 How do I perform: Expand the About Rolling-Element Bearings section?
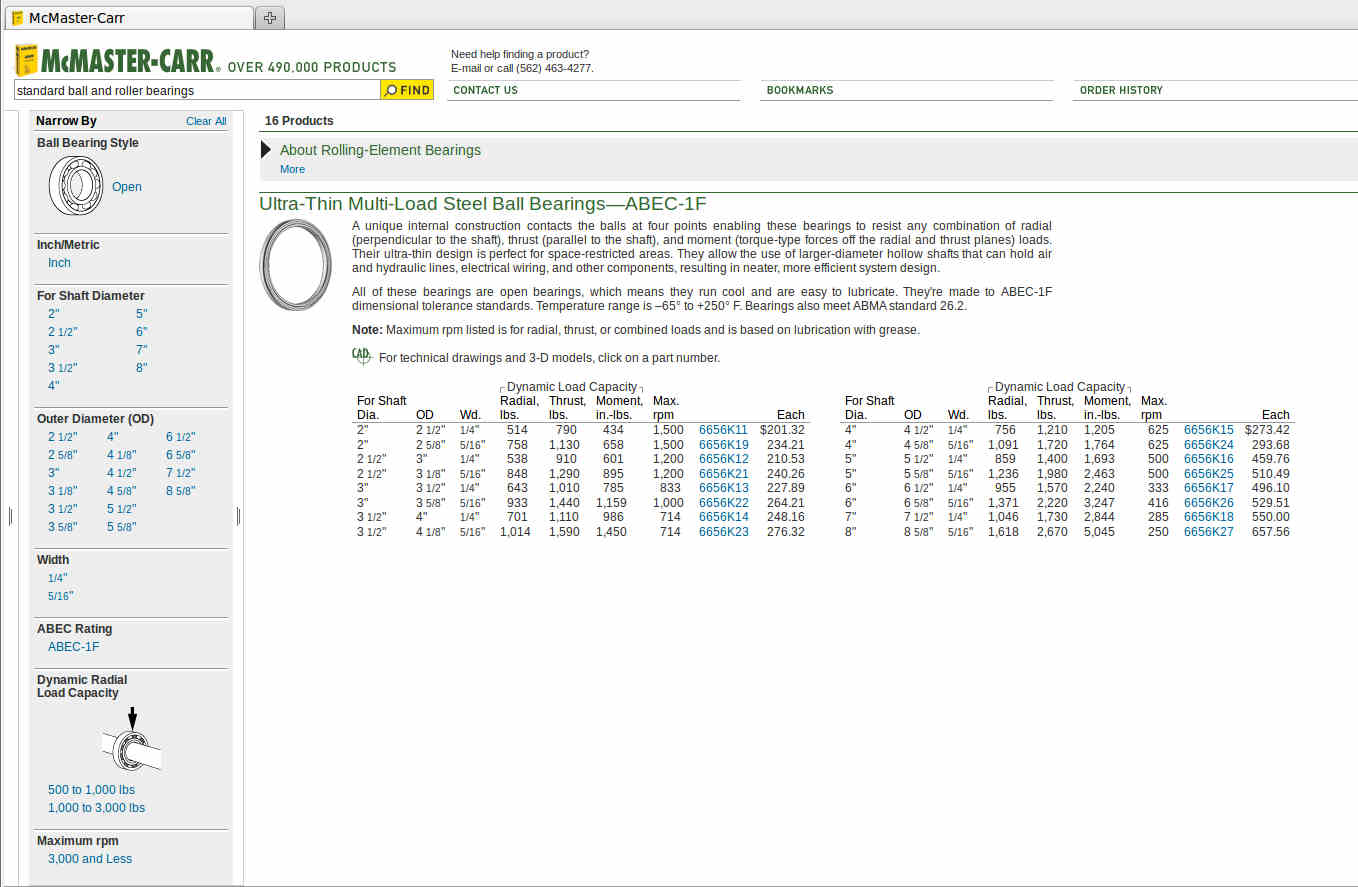pos(266,150)
